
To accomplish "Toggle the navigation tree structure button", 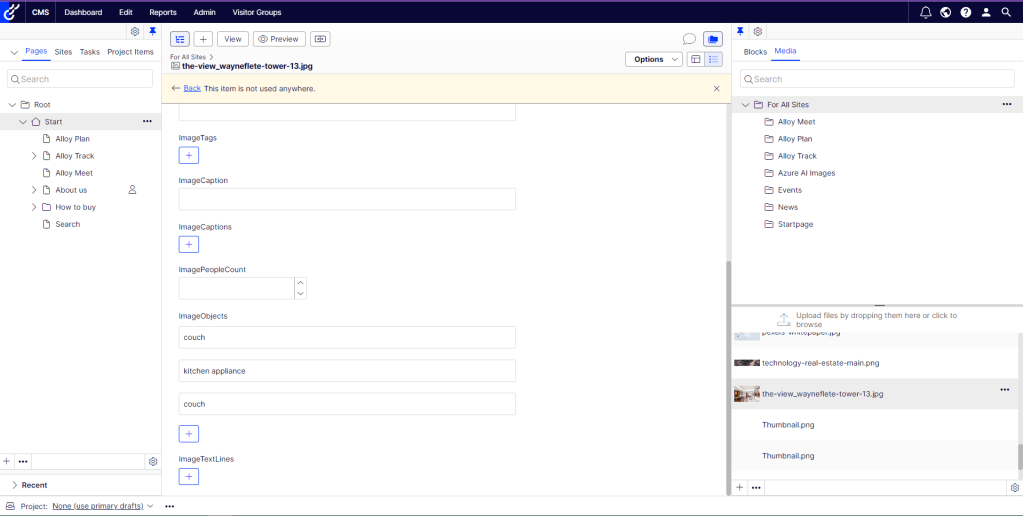I will point(180,39).
